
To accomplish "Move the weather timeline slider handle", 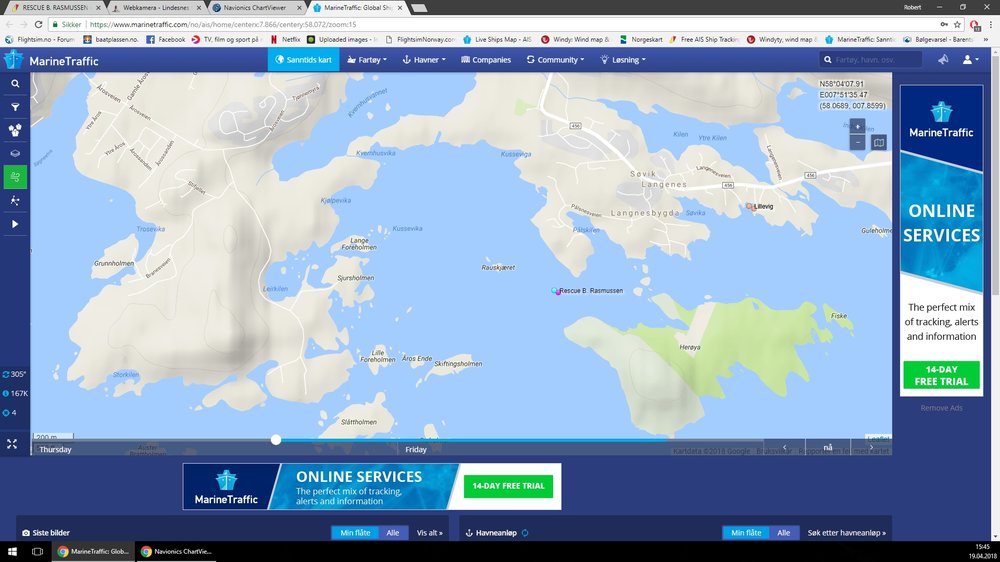I will 276,440.
